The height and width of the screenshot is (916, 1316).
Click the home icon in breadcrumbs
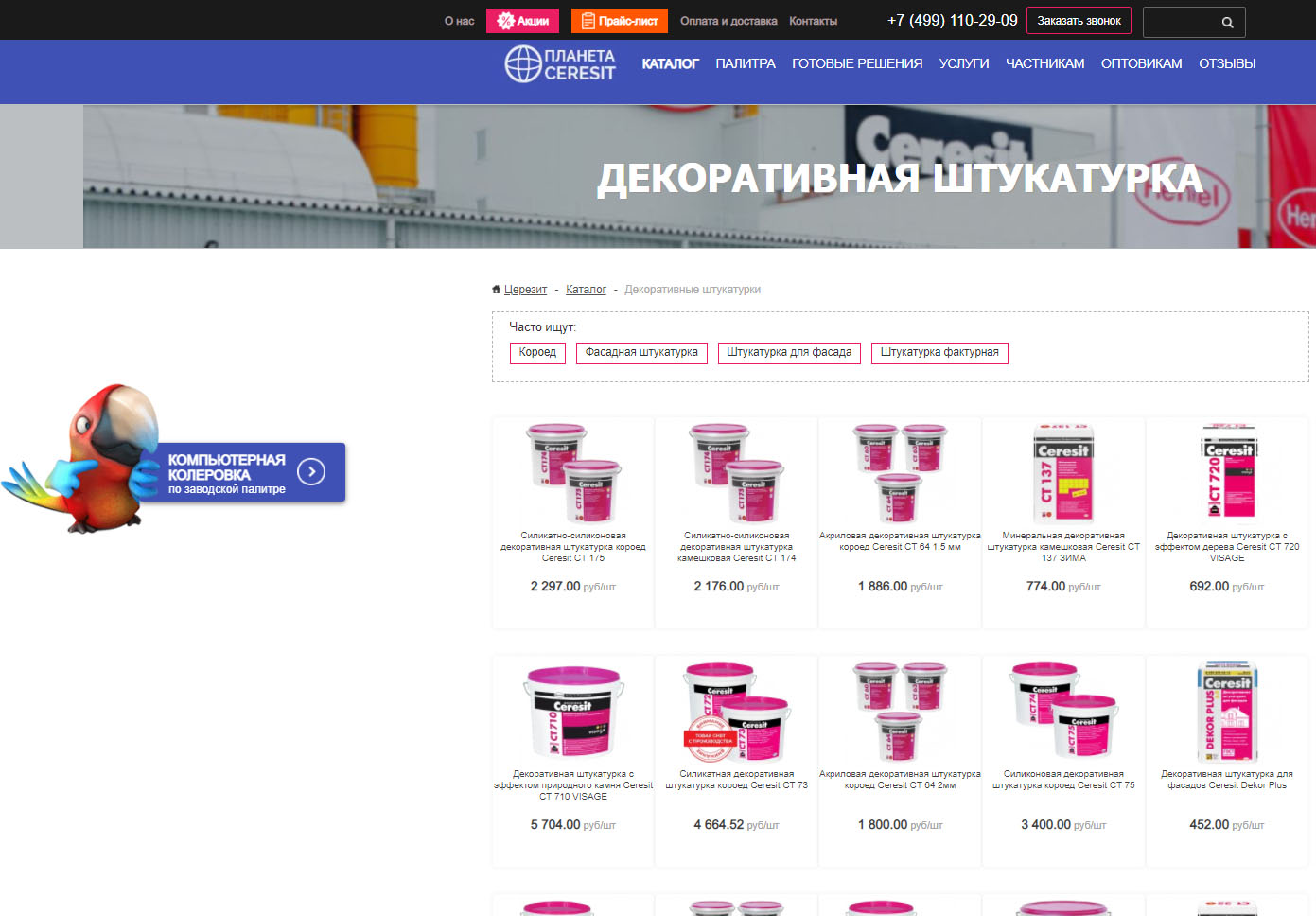click(496, 290)
